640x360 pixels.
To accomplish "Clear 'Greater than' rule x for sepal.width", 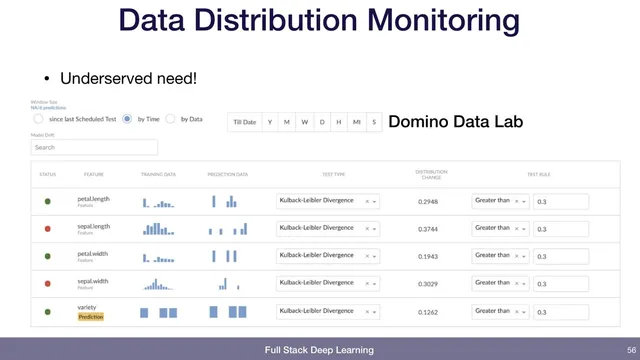I will click(x=516, y=283).
